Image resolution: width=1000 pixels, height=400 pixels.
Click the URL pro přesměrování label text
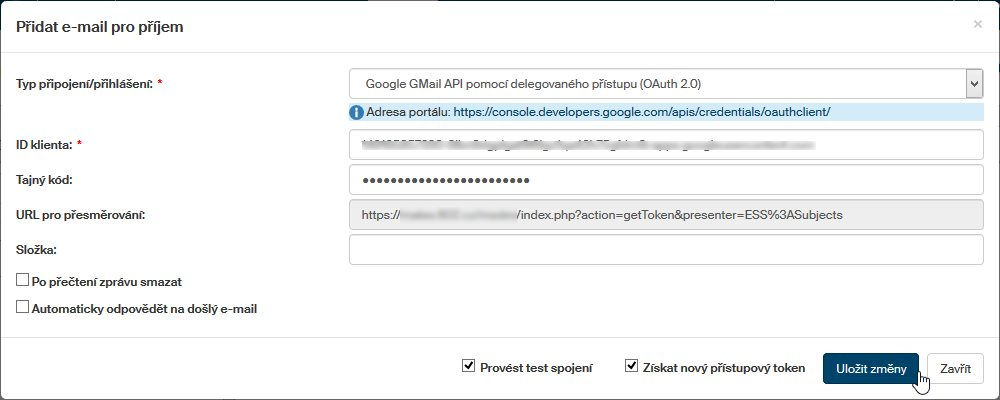click(x=81, y=215)
